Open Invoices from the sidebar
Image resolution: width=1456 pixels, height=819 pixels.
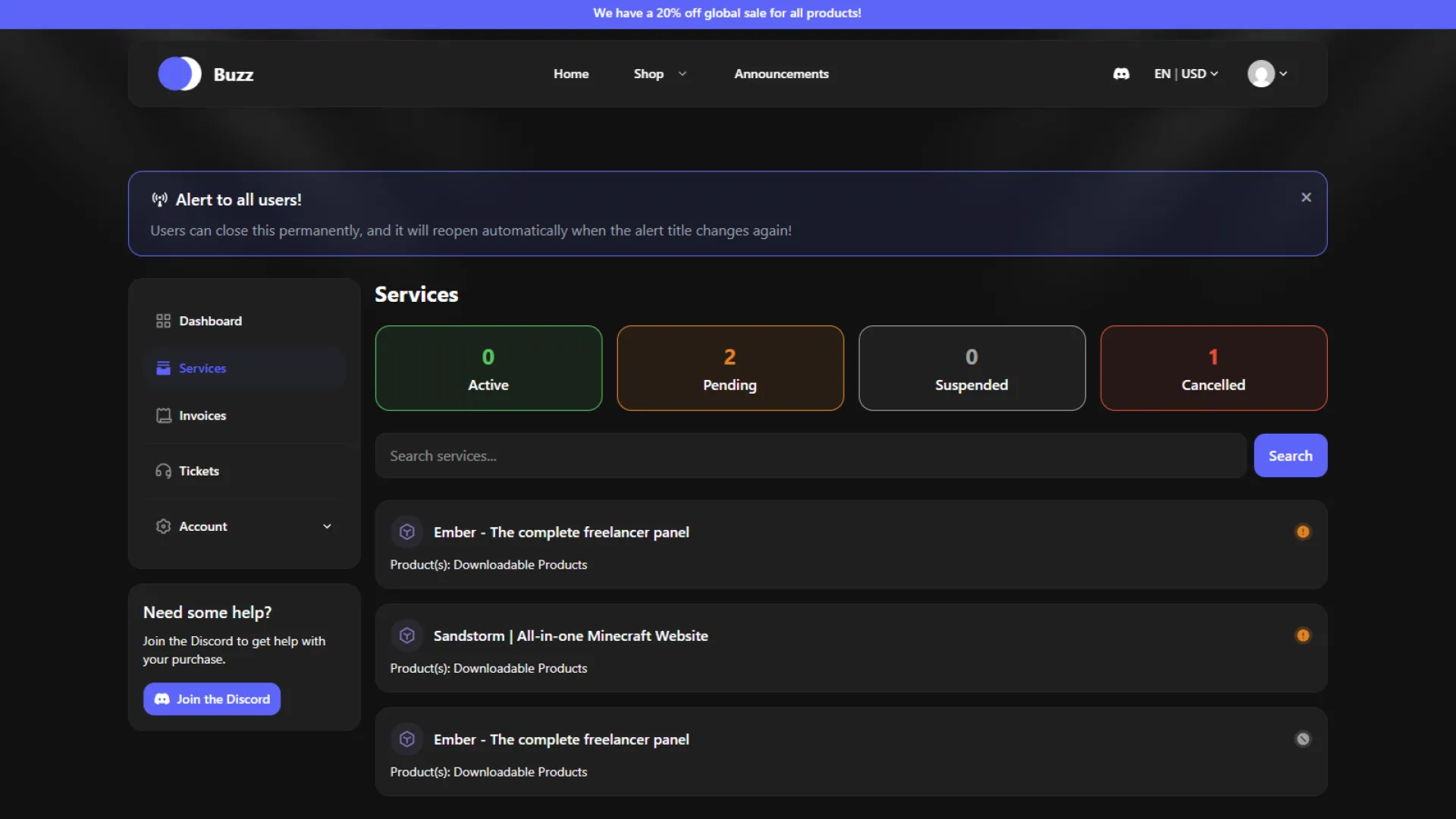coord(202,416)
